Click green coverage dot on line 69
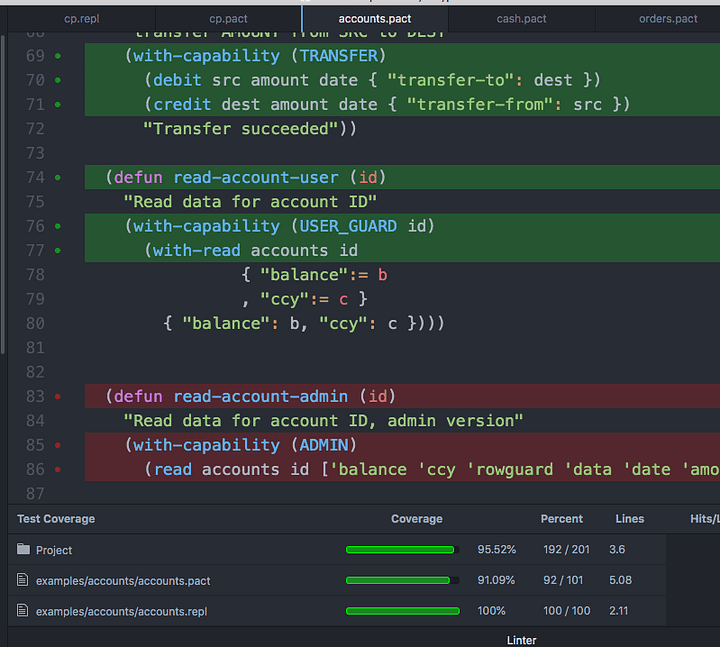Image resolution: width=720 pixels, height=647 pixels. coord(58,56)
